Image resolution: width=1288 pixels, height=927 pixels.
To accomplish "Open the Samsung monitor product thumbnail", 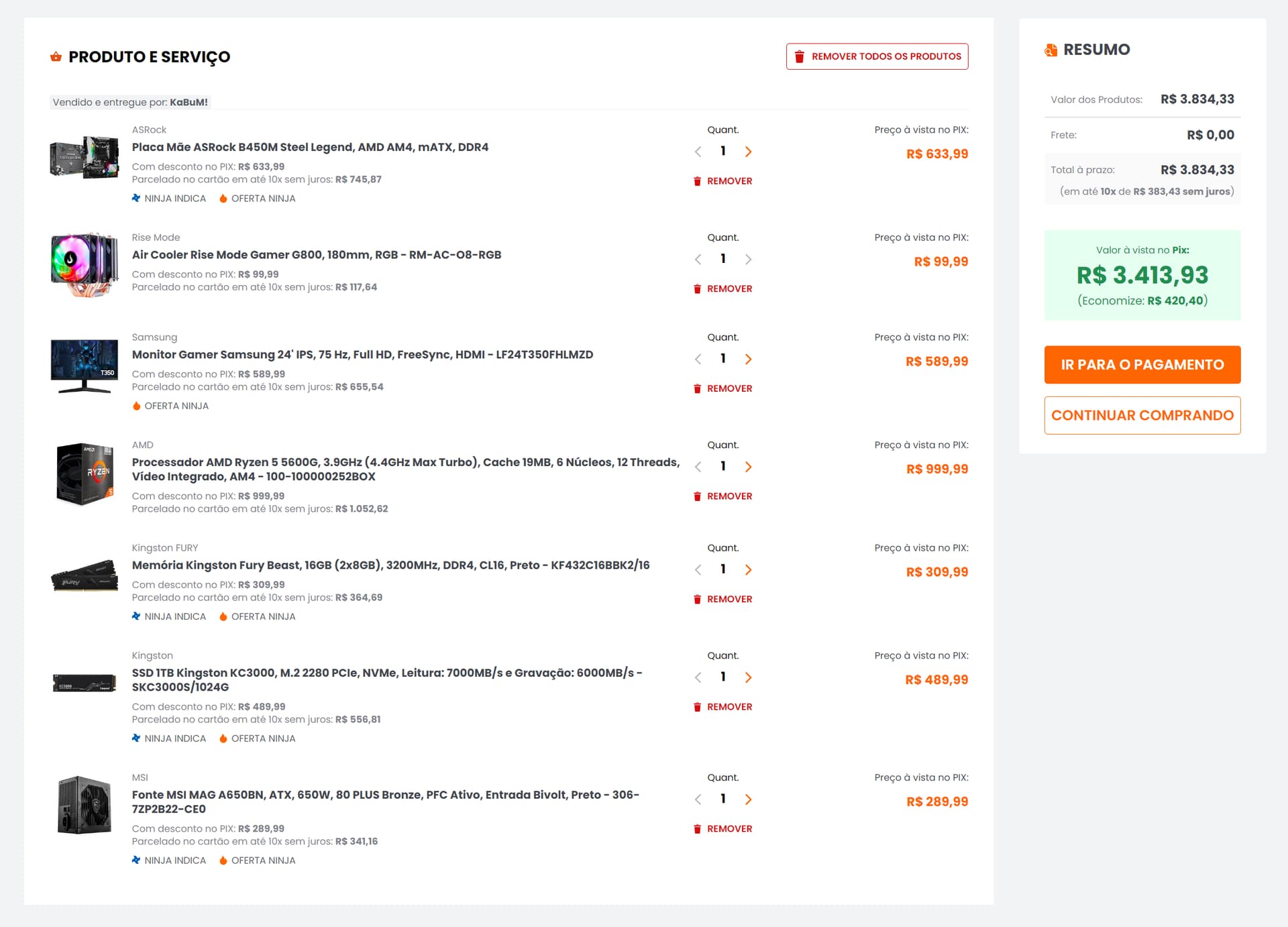I will (x=85, y=366).
